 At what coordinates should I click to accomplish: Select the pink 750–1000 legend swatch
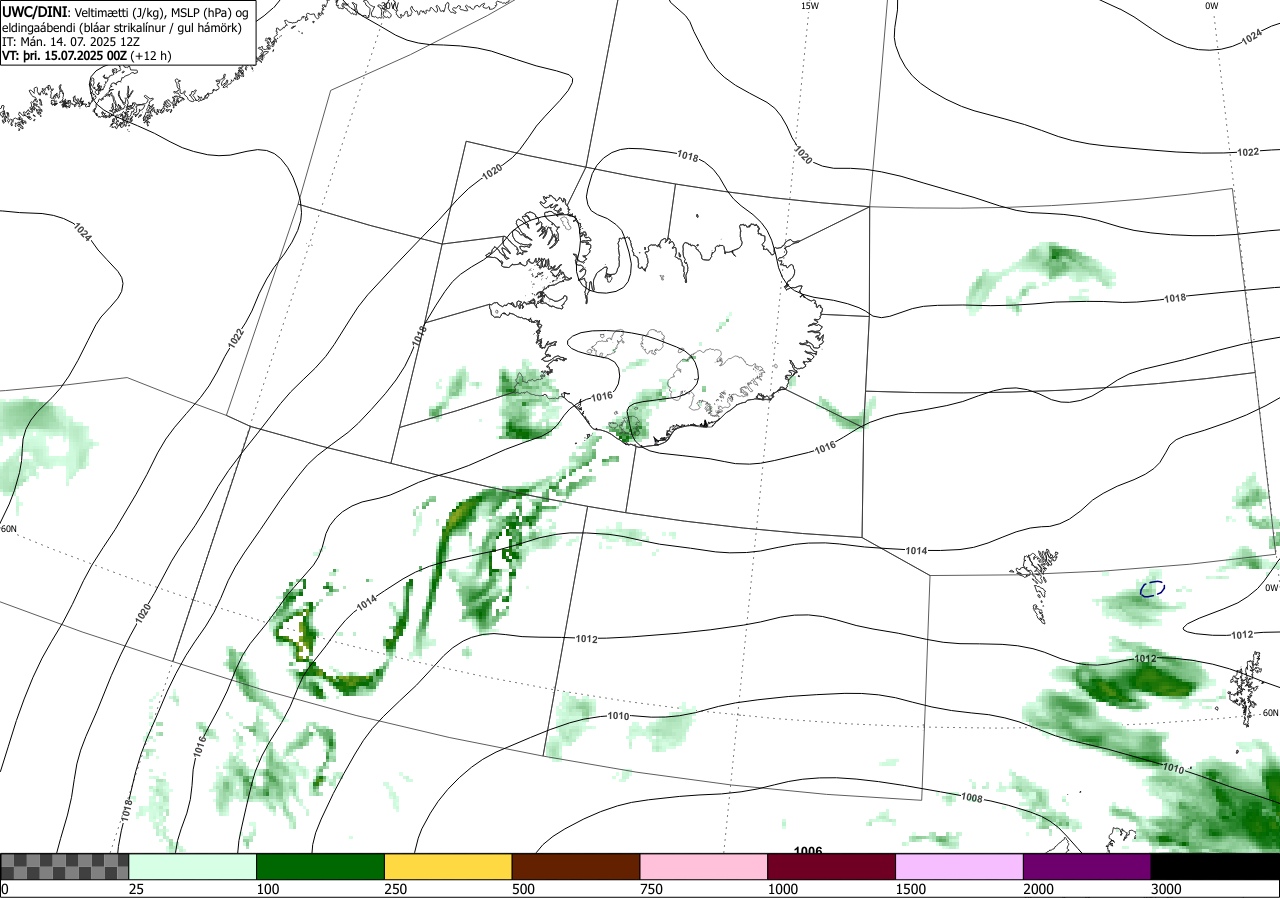click(704, 866)
